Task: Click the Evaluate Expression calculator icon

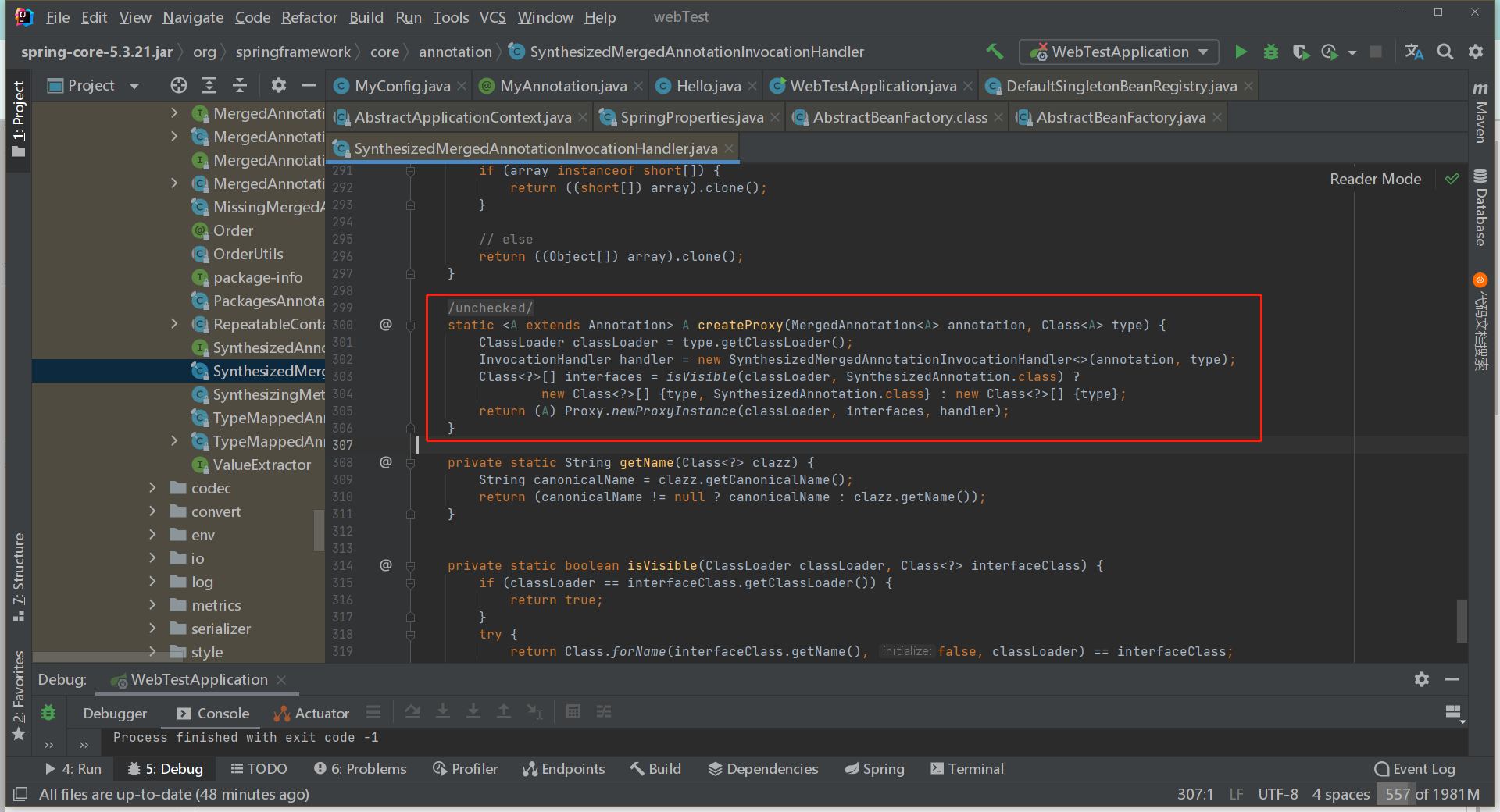Action: [x=573, y=711]
